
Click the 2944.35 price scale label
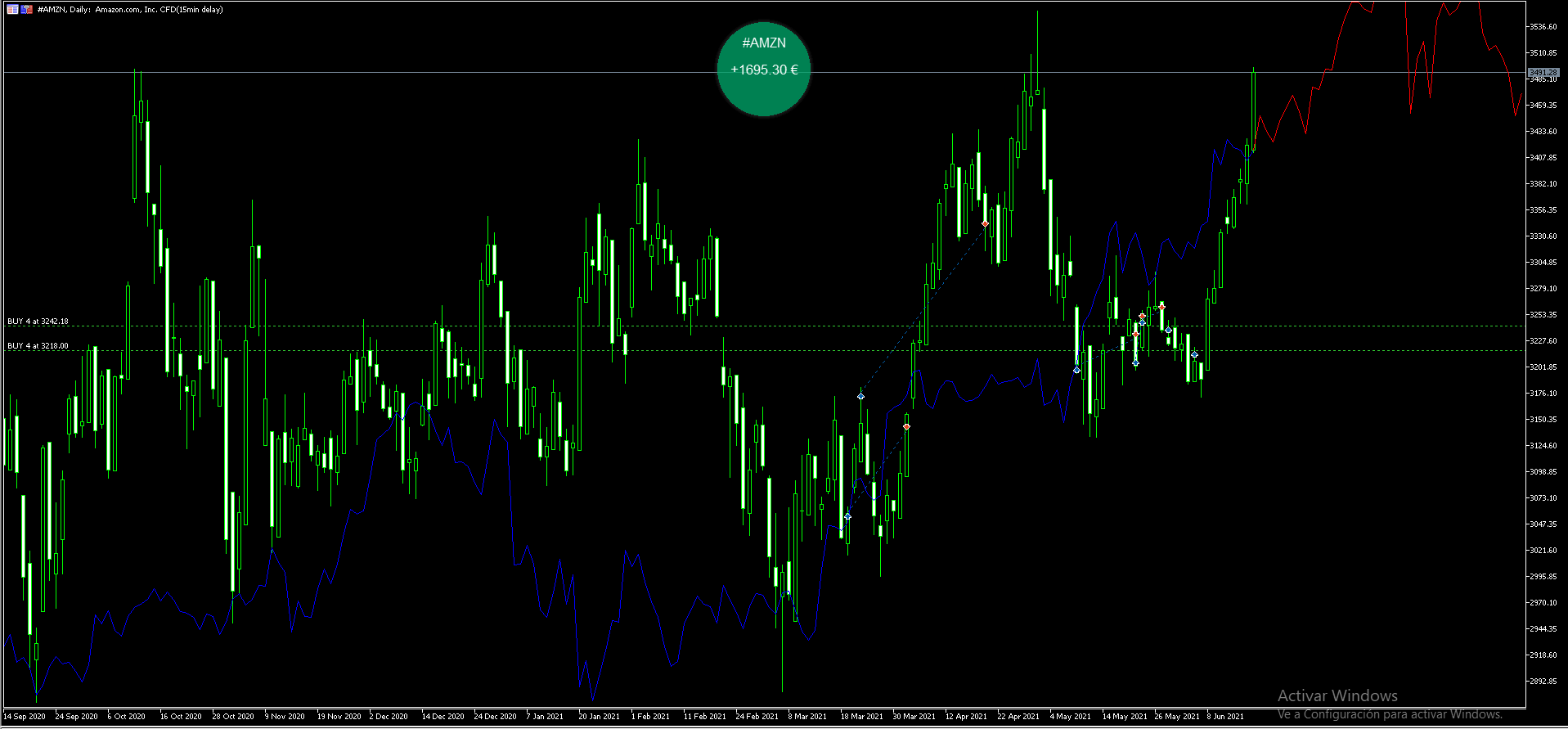point(1543,629)
